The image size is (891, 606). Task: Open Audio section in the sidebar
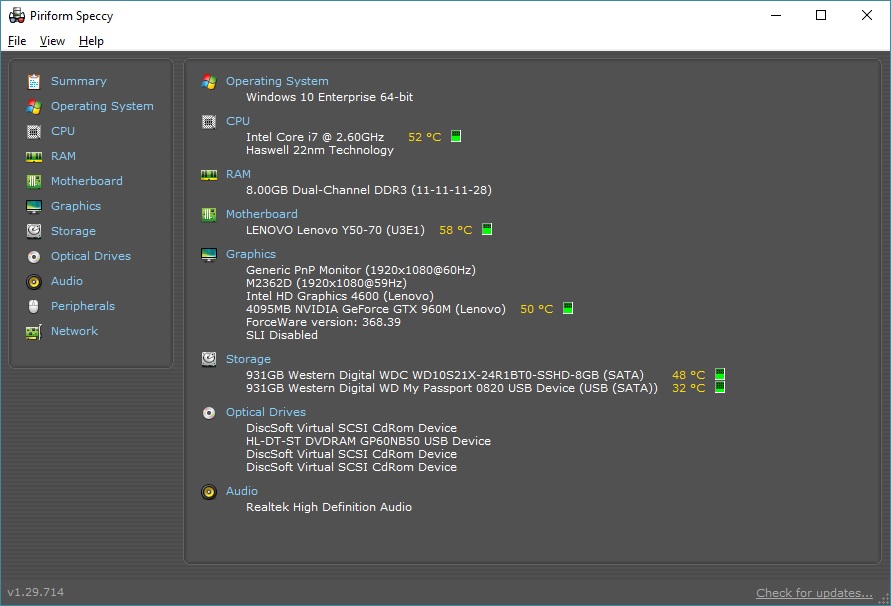[66, 281]
